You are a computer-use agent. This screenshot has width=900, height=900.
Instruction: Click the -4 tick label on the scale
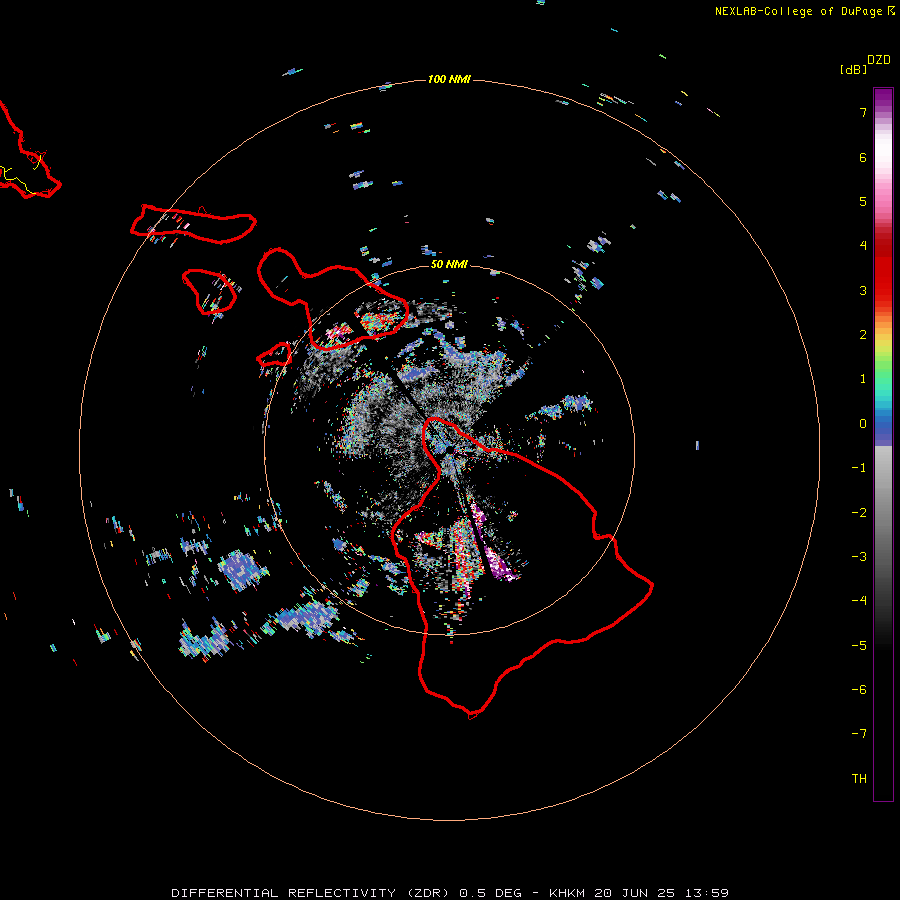tap(859, 601)
